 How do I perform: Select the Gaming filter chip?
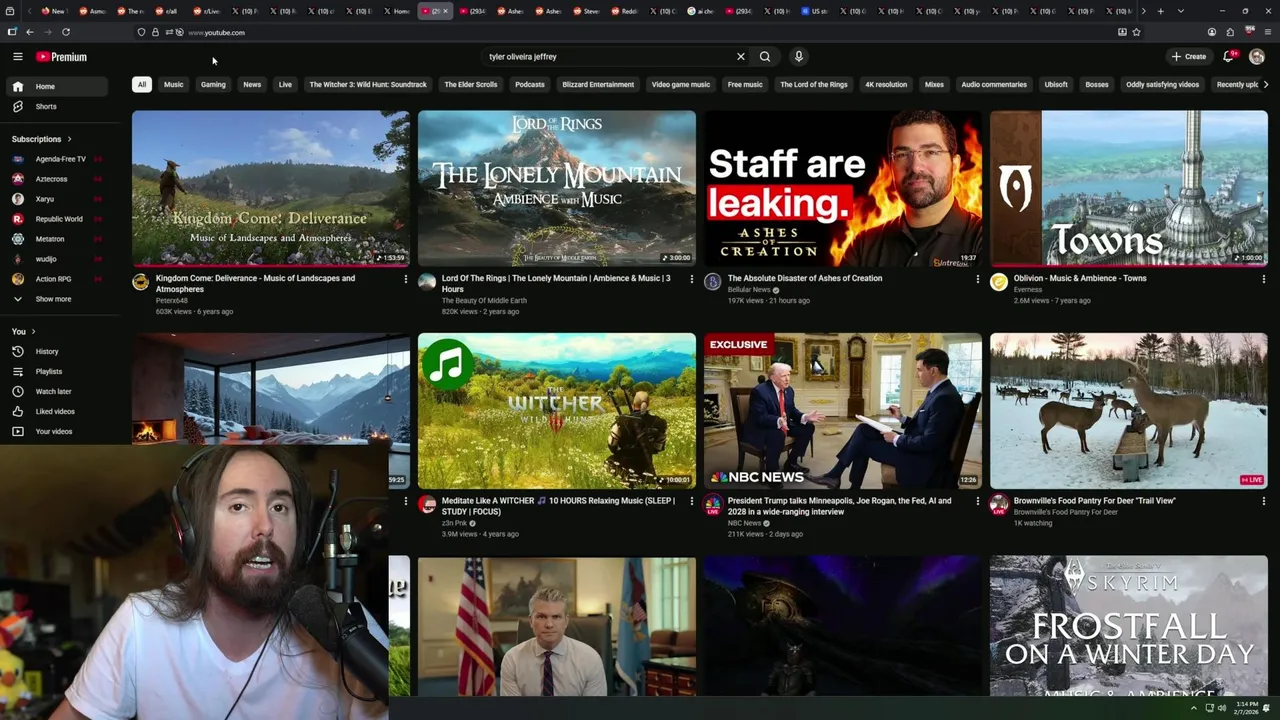(x=213, y=84)
